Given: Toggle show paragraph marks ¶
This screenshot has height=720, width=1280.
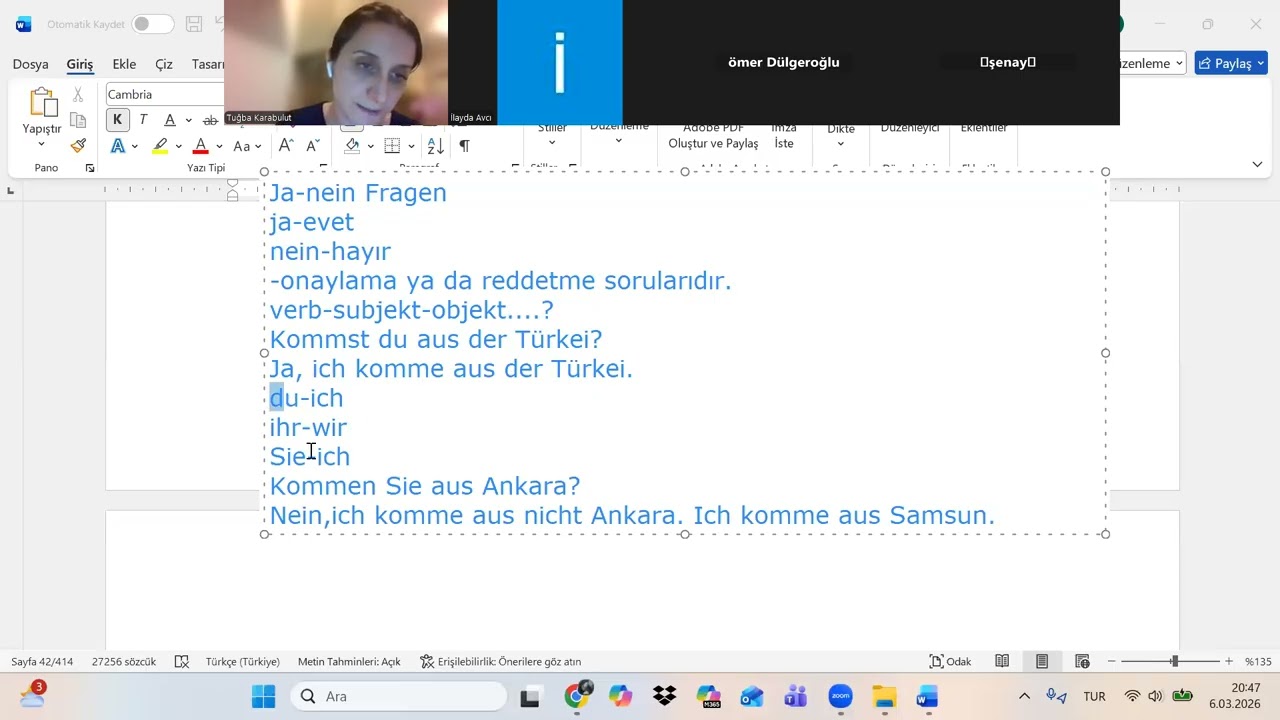Looking at the screenshot, I should [x=464, y=146].
